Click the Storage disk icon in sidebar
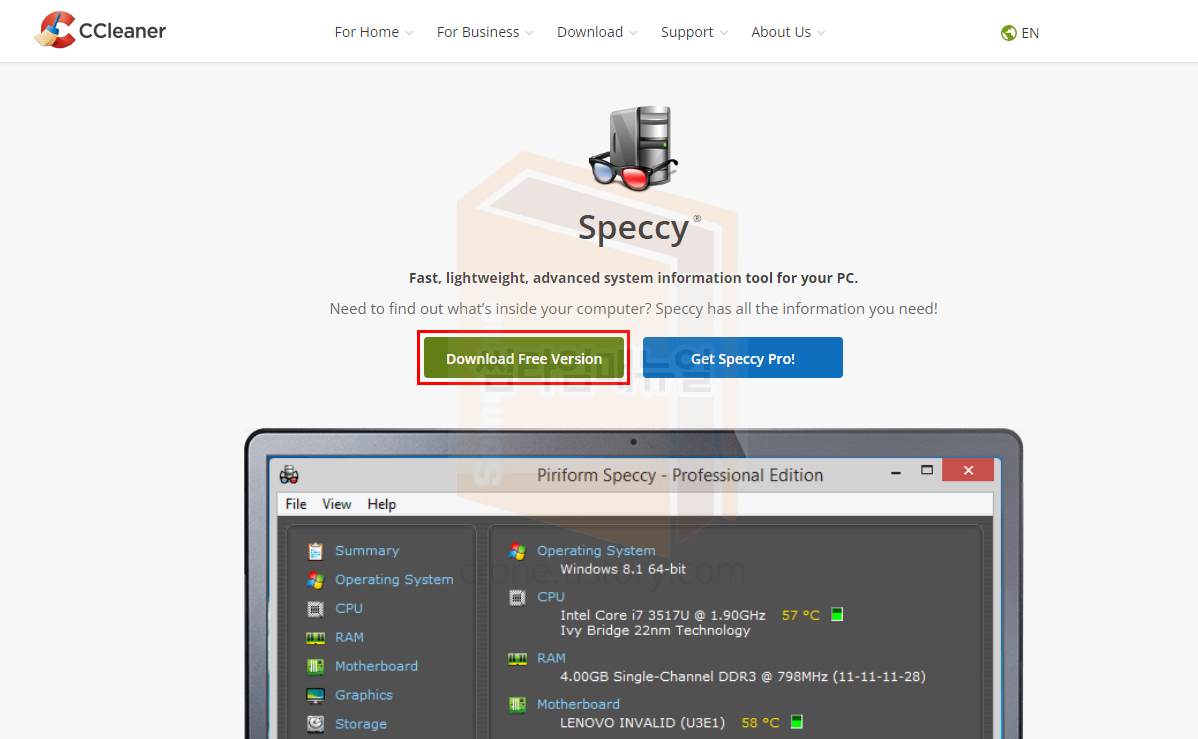The height and width of the screenshot is (739, 1198). tap(316, 724)
